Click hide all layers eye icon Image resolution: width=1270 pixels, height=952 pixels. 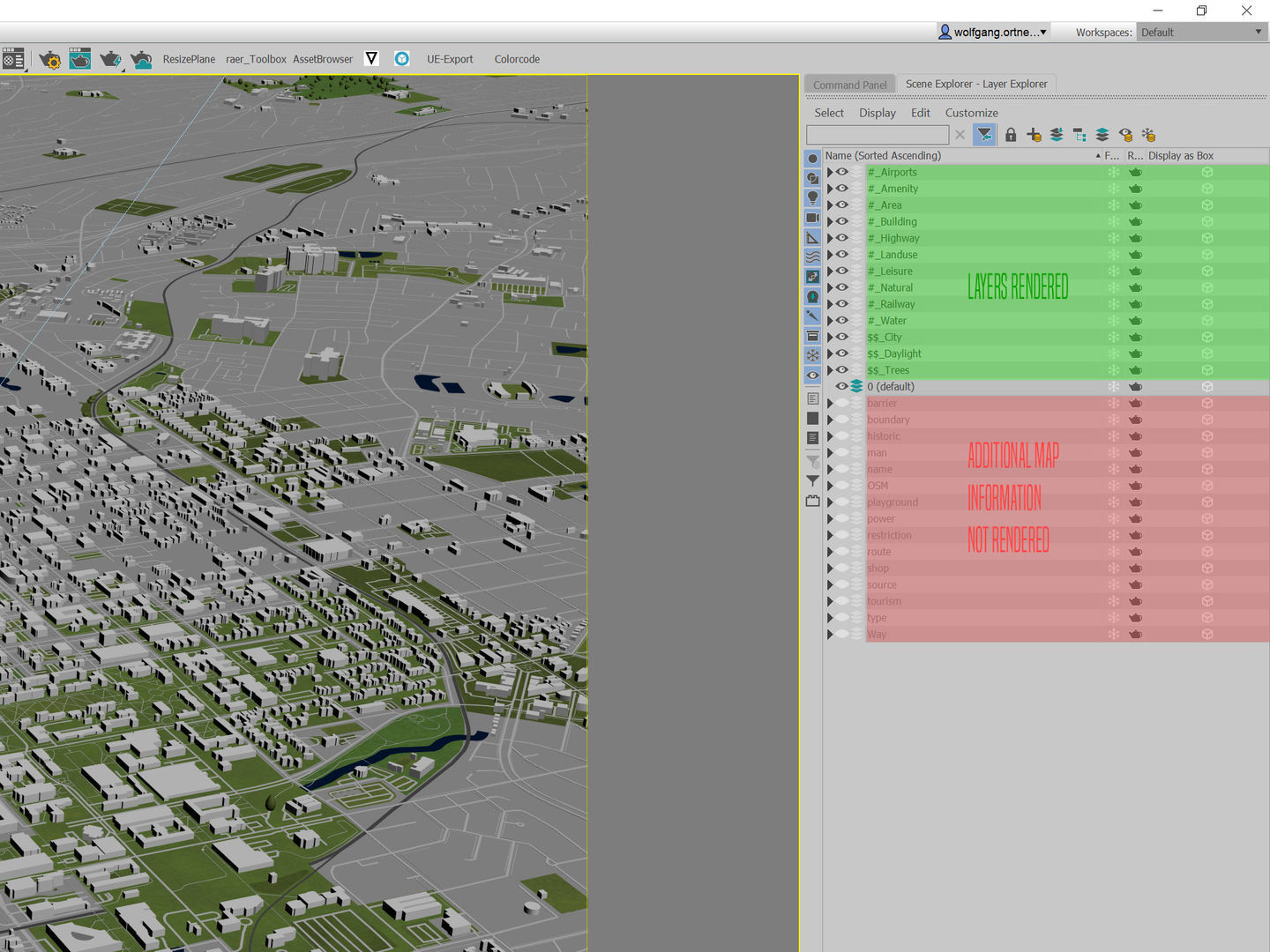click(1125, 135)
